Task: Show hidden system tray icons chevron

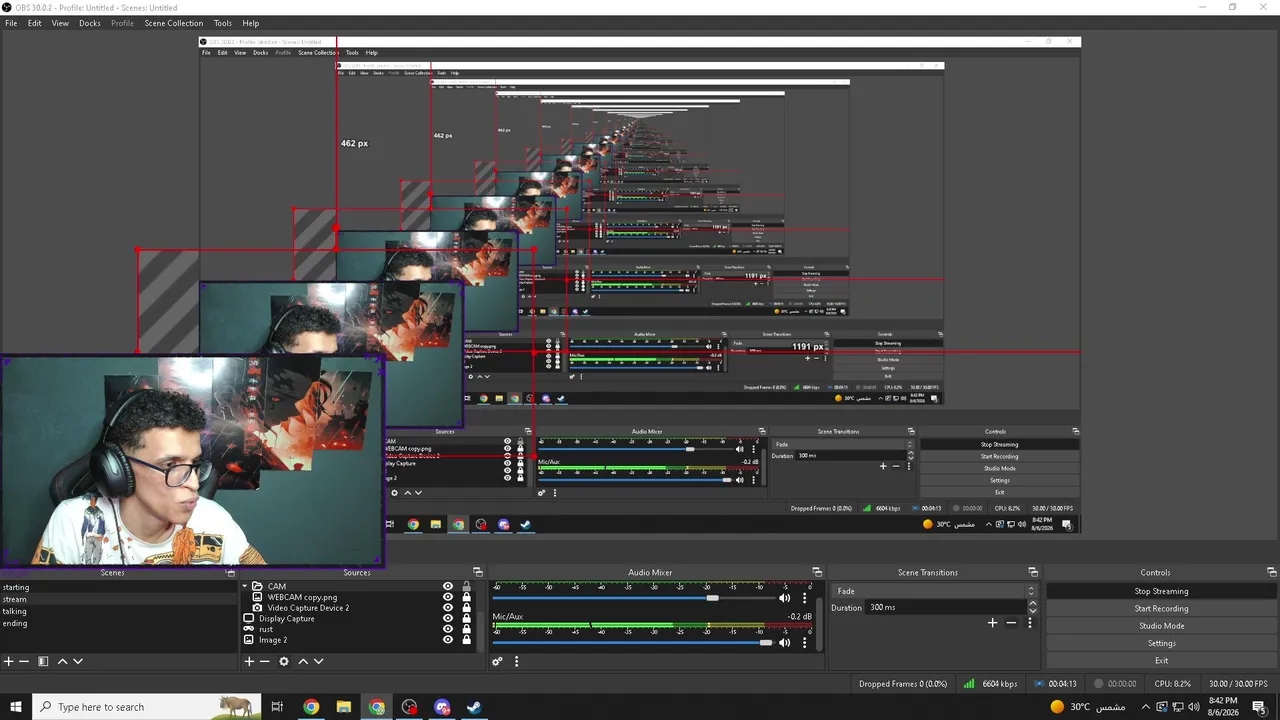Action: tap(1146, 707)
